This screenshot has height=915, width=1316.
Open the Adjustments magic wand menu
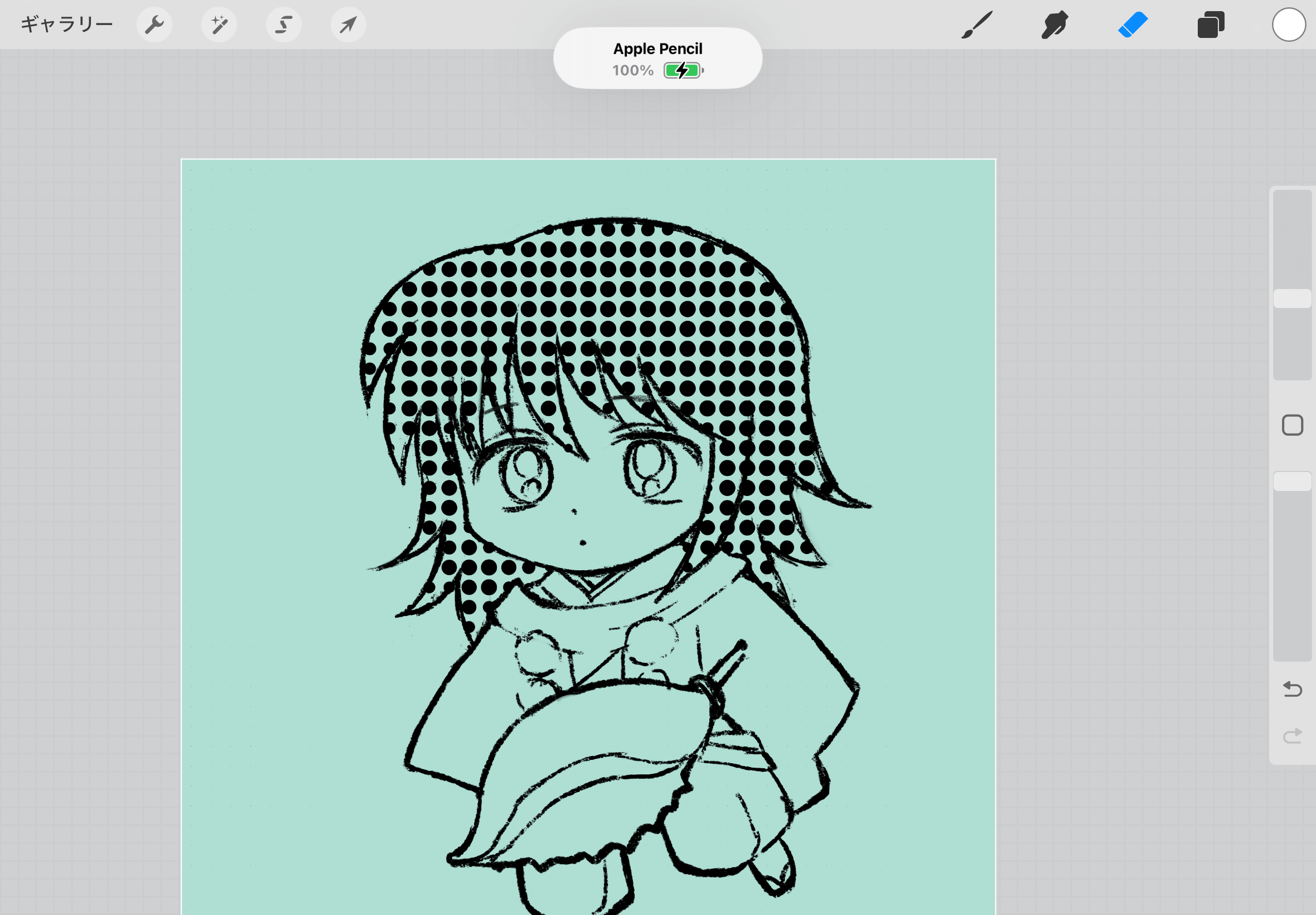click(219, 25)
